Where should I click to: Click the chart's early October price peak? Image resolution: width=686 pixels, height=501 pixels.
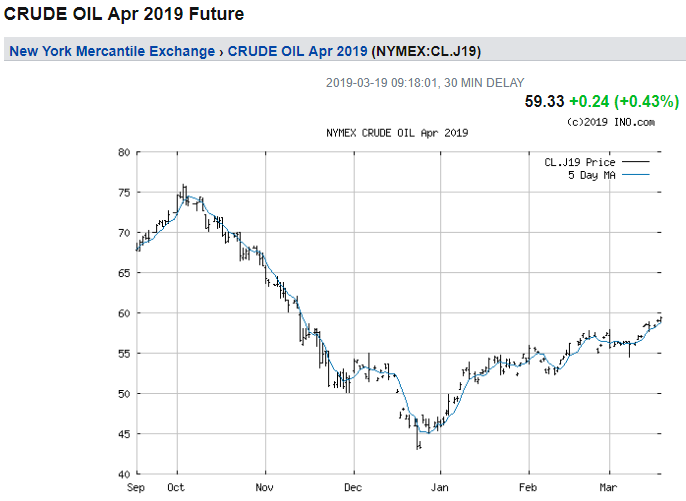click(183, 188)
